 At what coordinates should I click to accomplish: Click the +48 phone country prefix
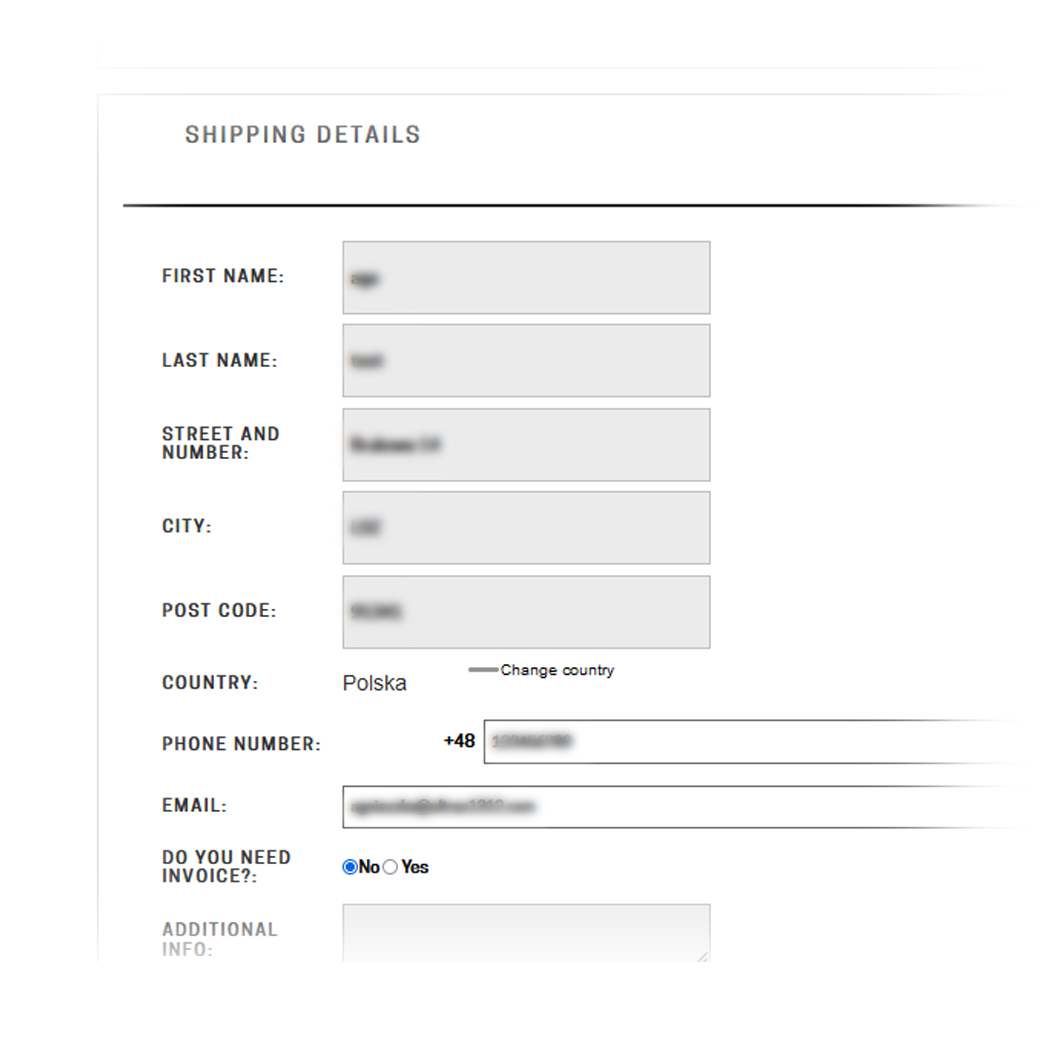click(459, 741)
